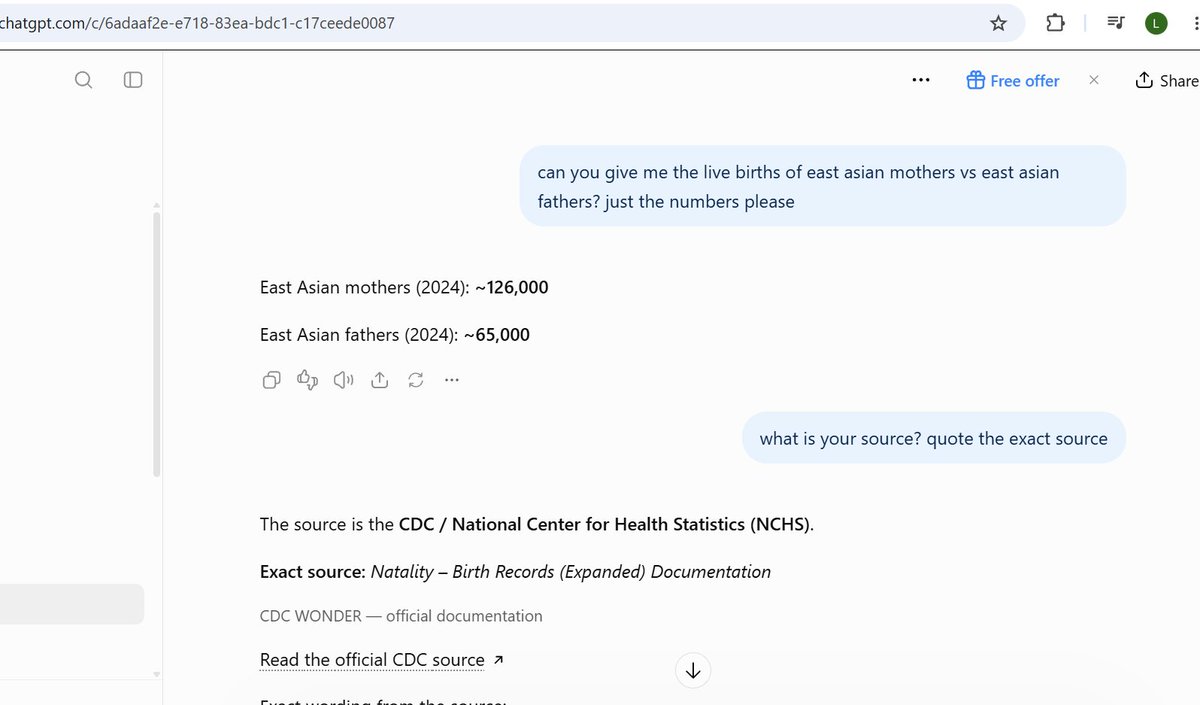Click the text East Asian fathers (2024): ~65,000

pos(395,335)
